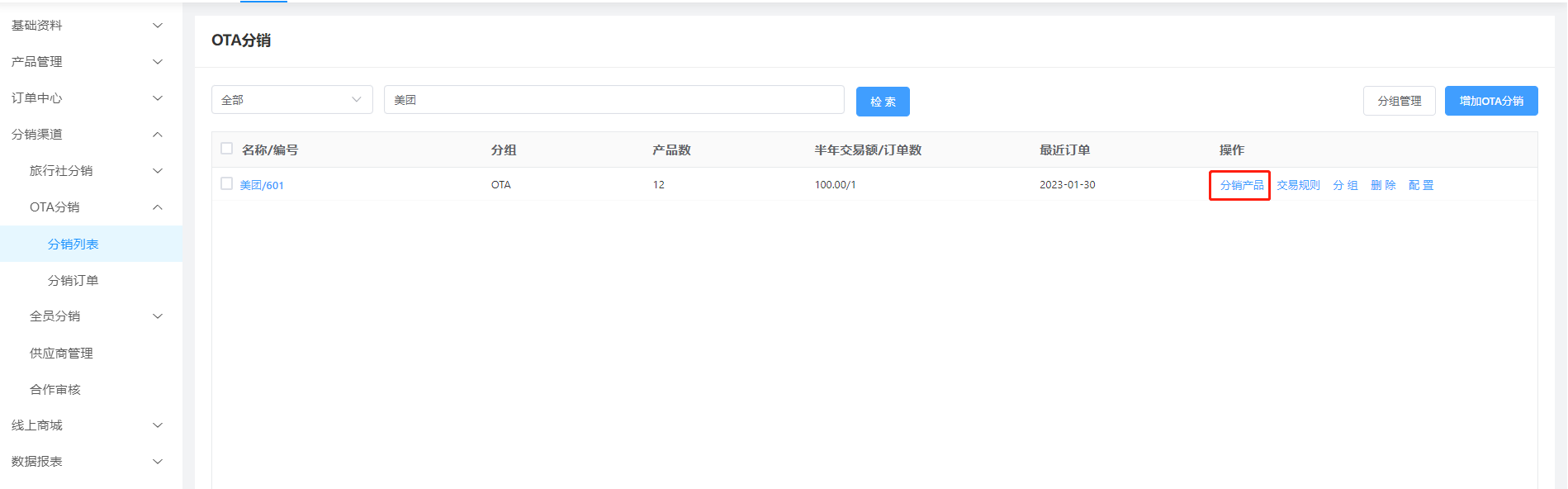Click the 交易规则 link in operations
This screenshot has height=489, width=1568.
[x=1298, y=185]
